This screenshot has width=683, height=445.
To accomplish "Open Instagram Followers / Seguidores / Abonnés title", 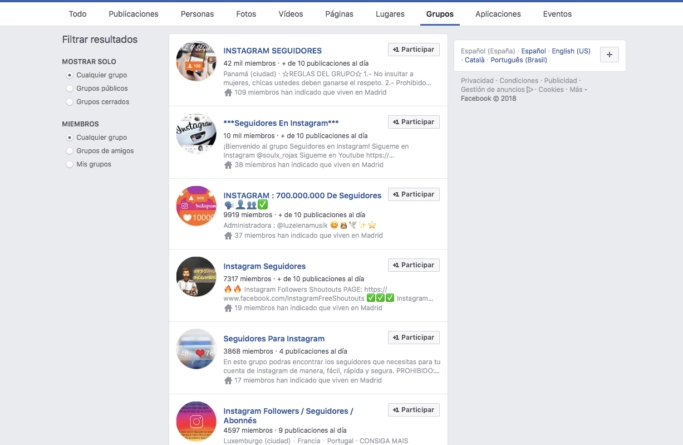I will pyautogui.click(x=288, y=415).
